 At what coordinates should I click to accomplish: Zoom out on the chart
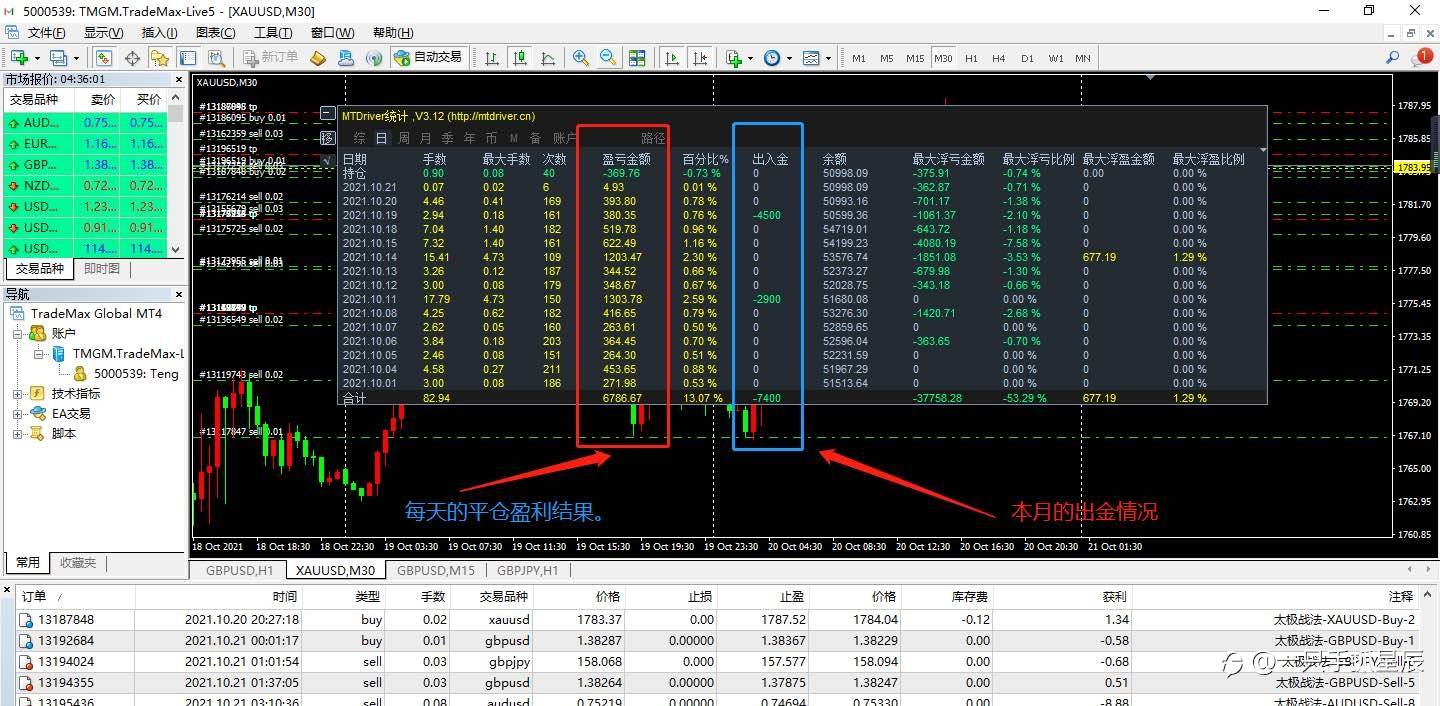[x=607, y=58]
